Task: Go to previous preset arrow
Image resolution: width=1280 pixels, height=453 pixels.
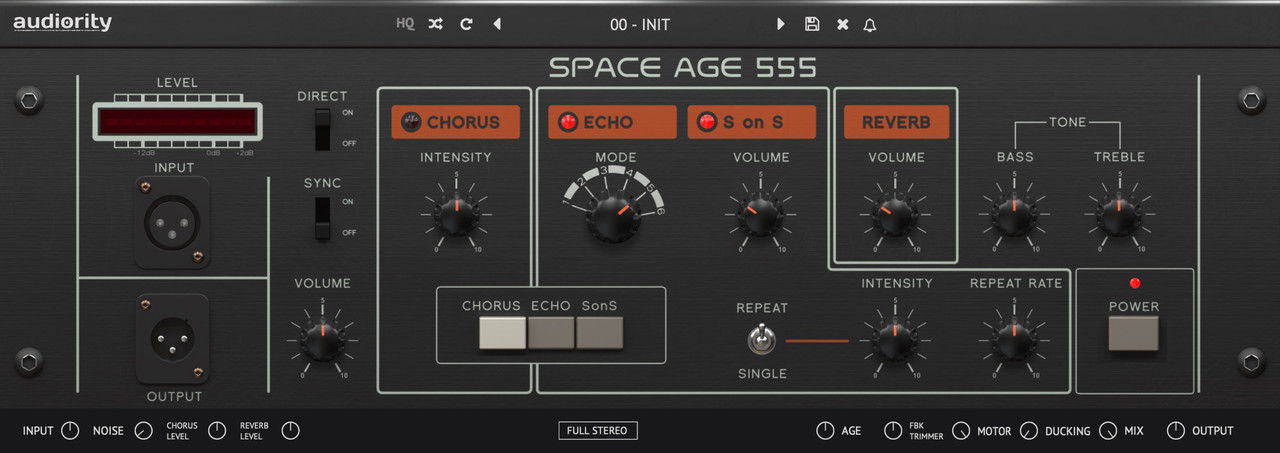Action: tap(497, 24)
